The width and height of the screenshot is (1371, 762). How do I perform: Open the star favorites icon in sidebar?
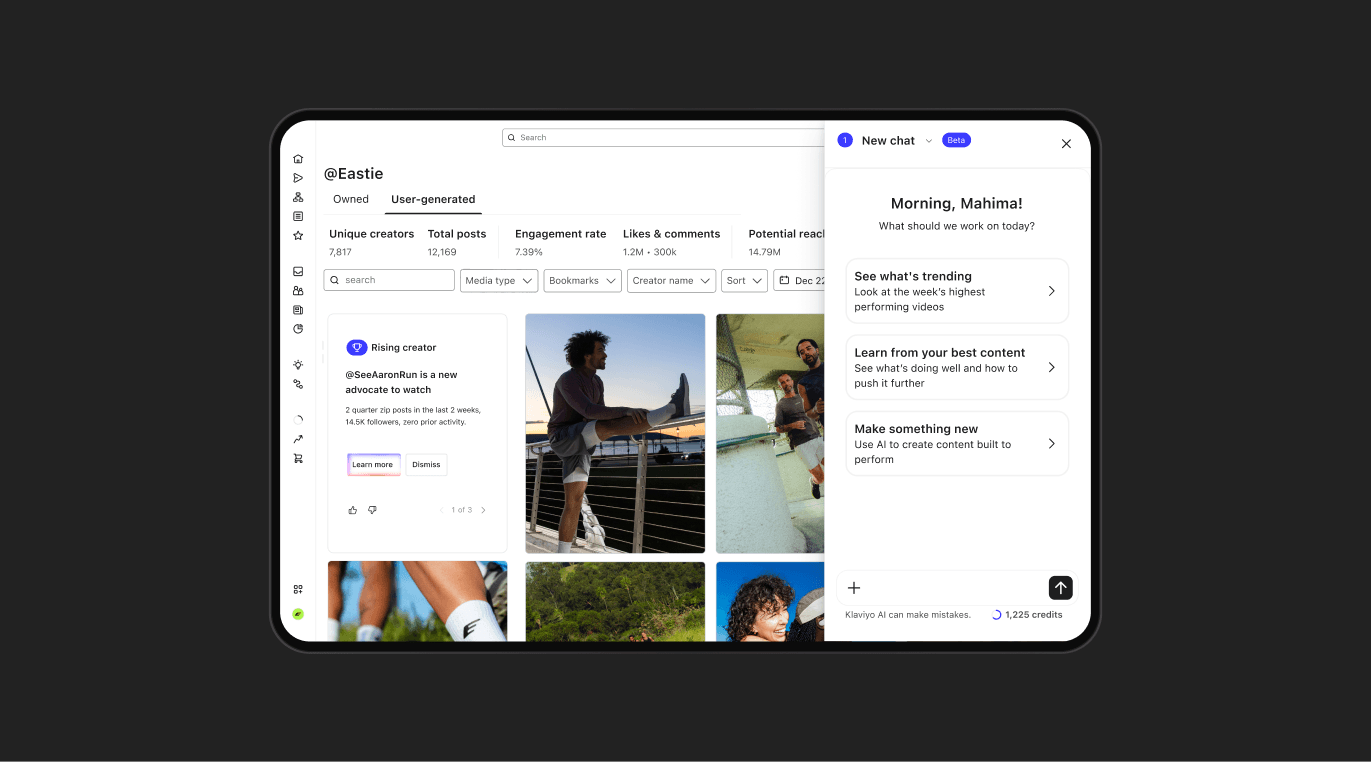click(298, 236)
